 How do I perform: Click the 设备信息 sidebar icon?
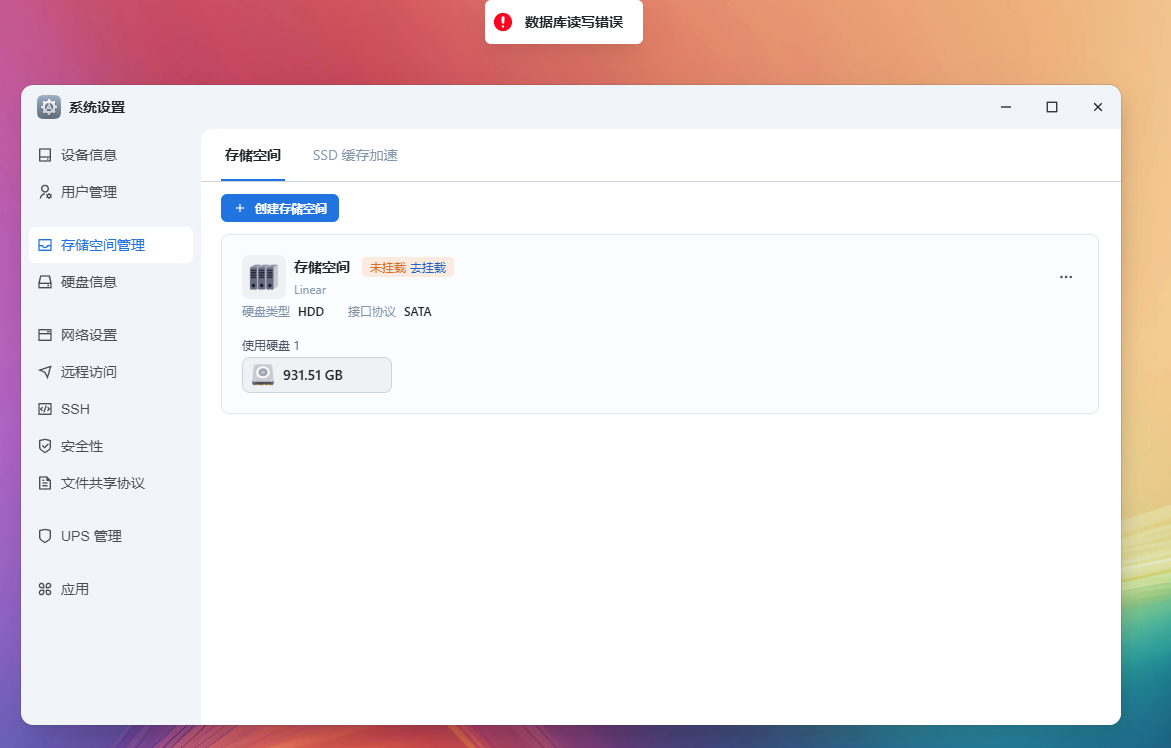coord(45,155)
